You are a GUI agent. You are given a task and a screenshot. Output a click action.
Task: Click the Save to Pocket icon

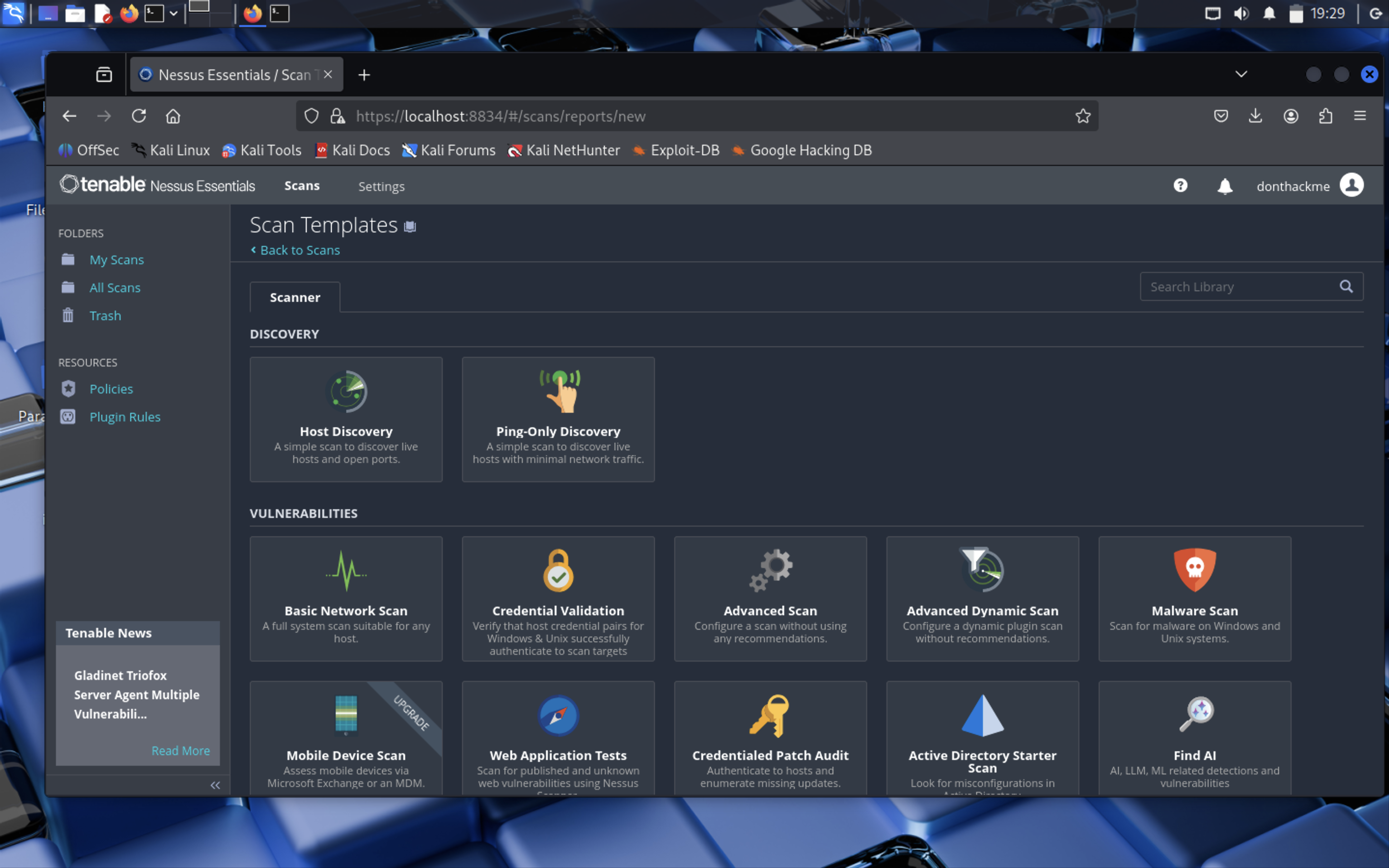coord(1221,116)
